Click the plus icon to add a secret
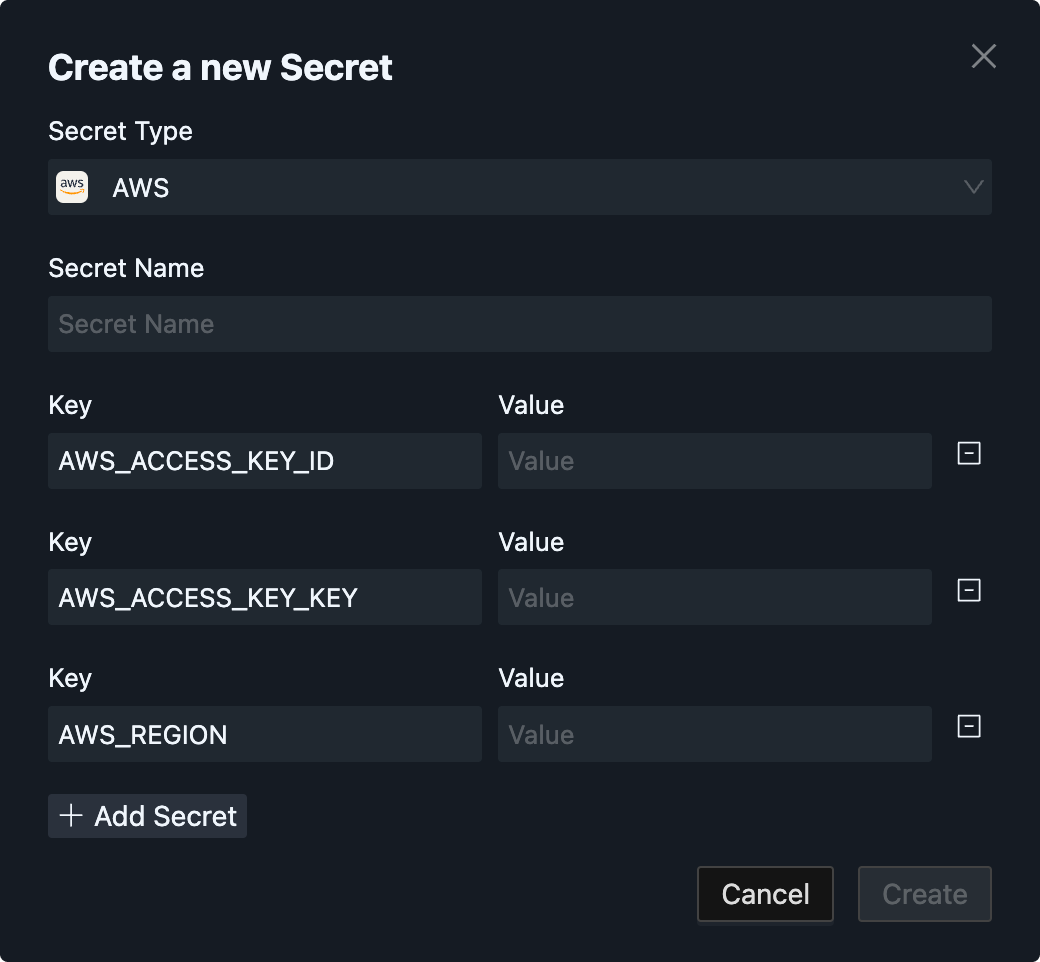This screenshot has width=1040, height=962. [71, 816]
